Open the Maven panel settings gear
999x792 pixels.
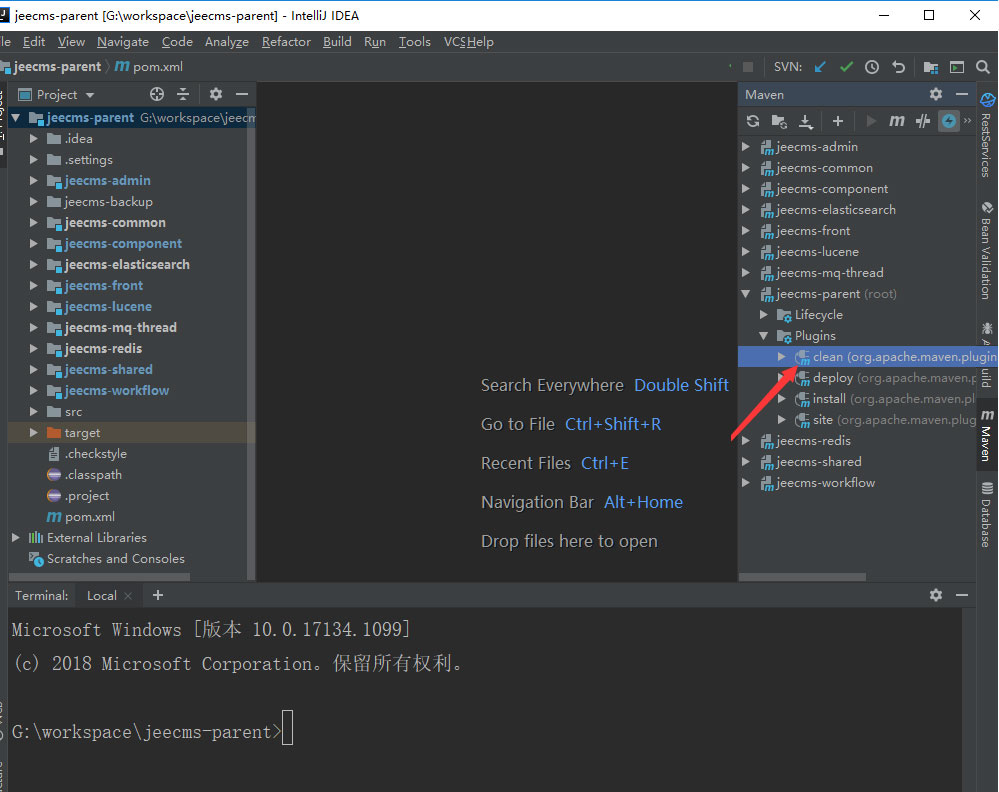935,94
